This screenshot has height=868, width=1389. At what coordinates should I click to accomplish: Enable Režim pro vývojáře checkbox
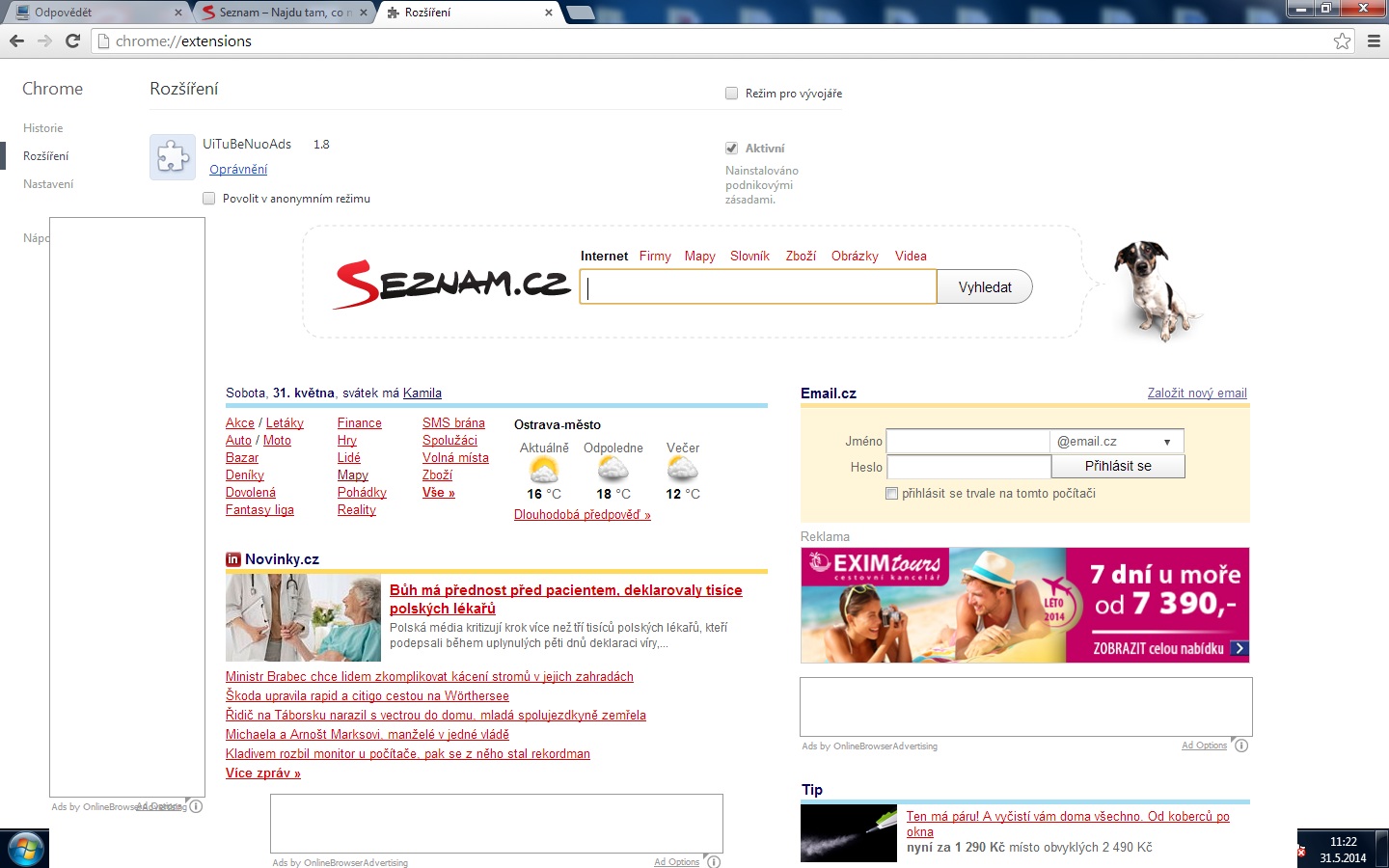tap(731, 94)
